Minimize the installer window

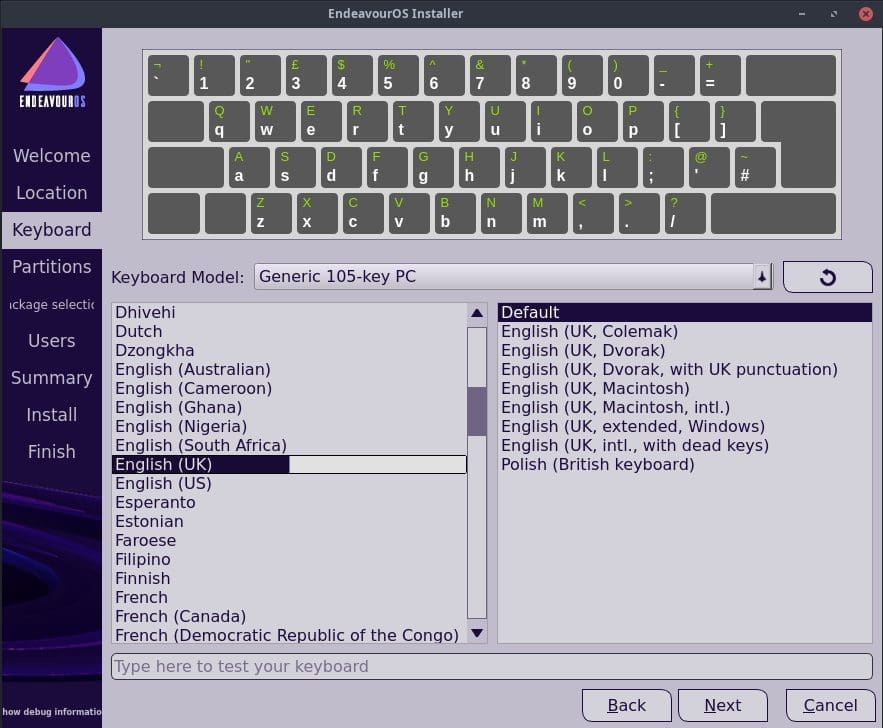802,14
